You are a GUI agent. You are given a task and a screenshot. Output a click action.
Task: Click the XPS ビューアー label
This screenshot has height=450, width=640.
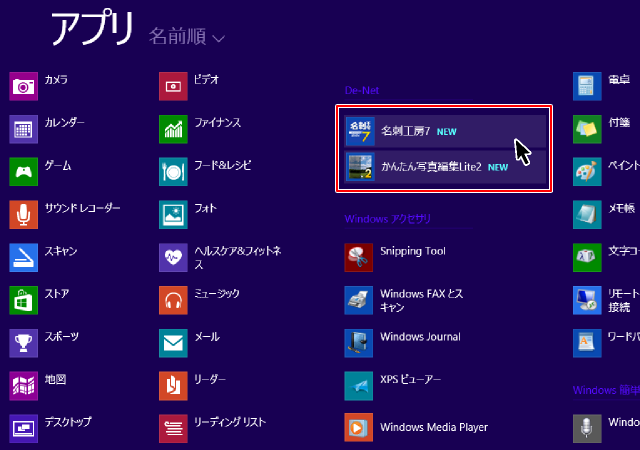(x=411, y=379)
